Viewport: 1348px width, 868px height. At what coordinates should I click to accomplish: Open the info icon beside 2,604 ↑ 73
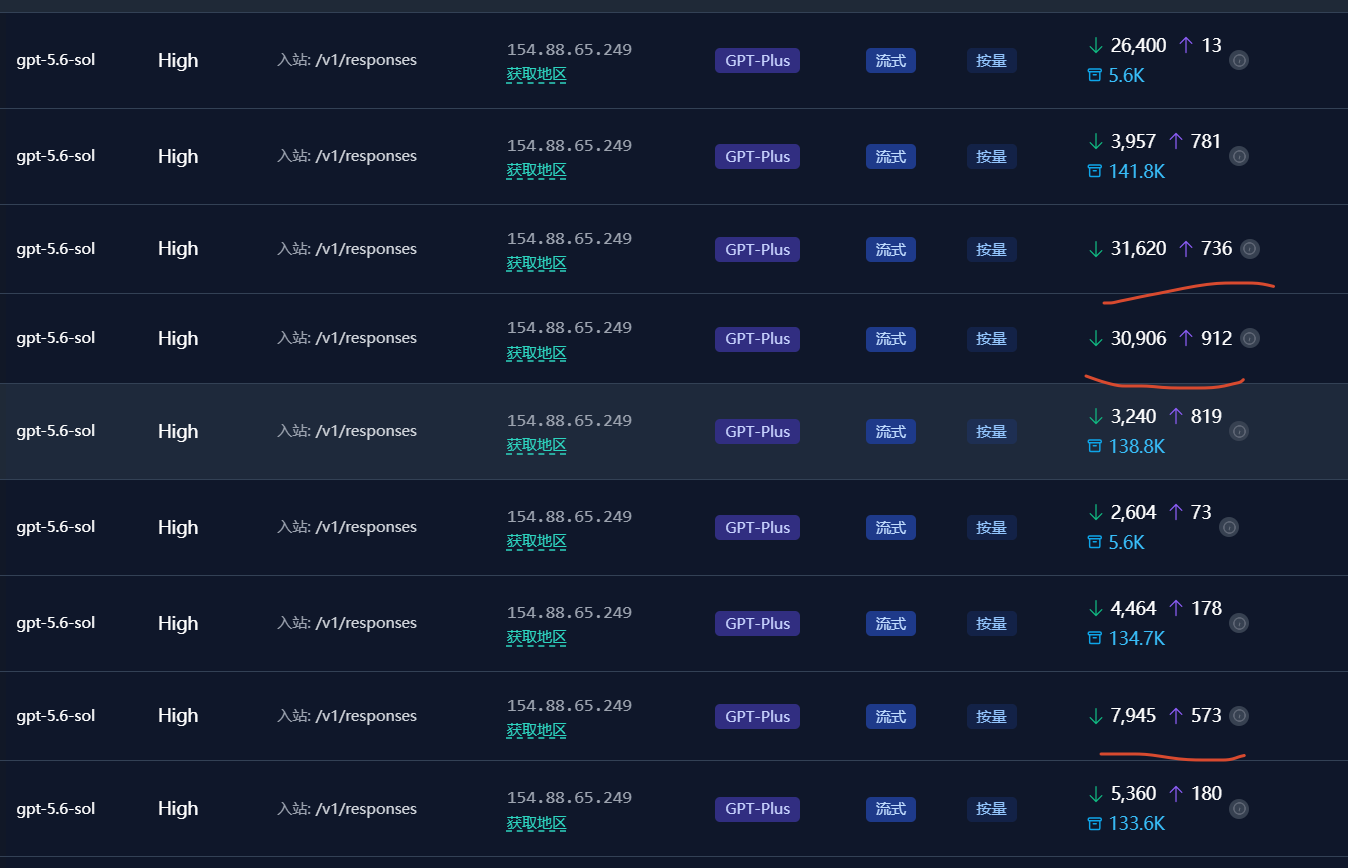click(x=1229, y=527)
